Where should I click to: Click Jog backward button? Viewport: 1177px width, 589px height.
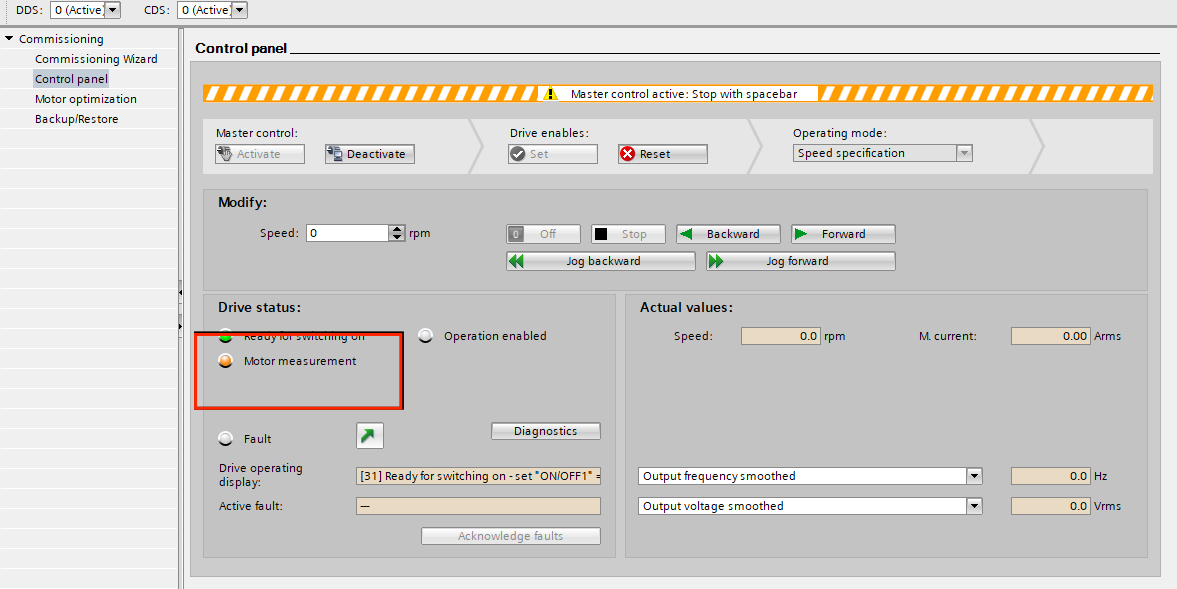(x=600, y=261)
